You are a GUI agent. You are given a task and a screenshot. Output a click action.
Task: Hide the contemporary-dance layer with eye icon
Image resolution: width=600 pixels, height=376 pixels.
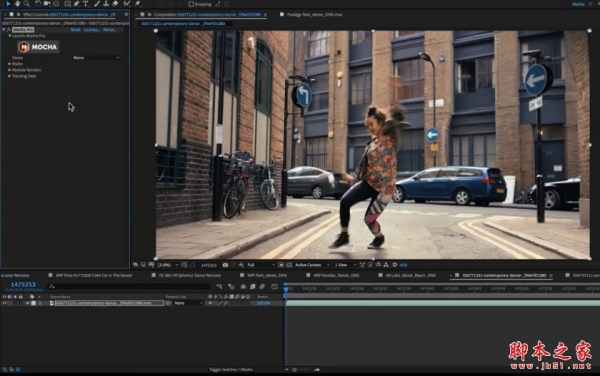click(x=4, y=303)
